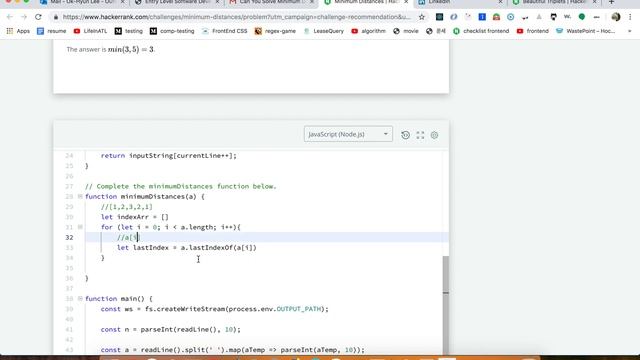This screenshot has width=640, height=360.
Task: Select the Minimum Distances tab
Action: (x=365, y=2)
